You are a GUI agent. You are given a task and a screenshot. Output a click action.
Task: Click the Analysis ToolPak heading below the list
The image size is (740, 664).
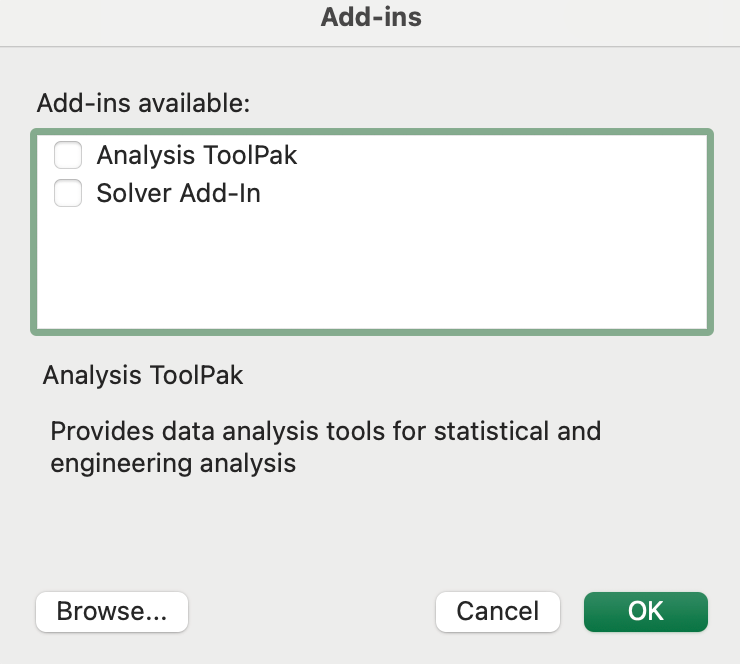[143, 376]
